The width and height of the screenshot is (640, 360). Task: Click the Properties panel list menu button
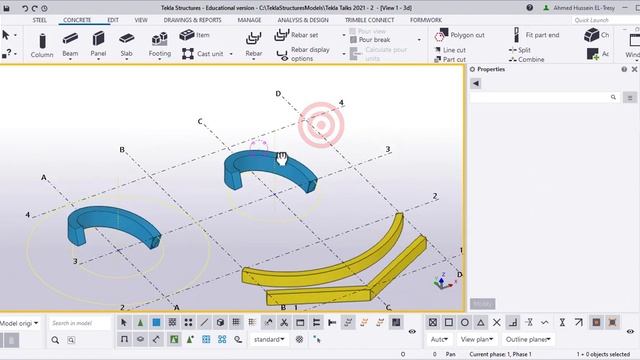coord(630,98)
